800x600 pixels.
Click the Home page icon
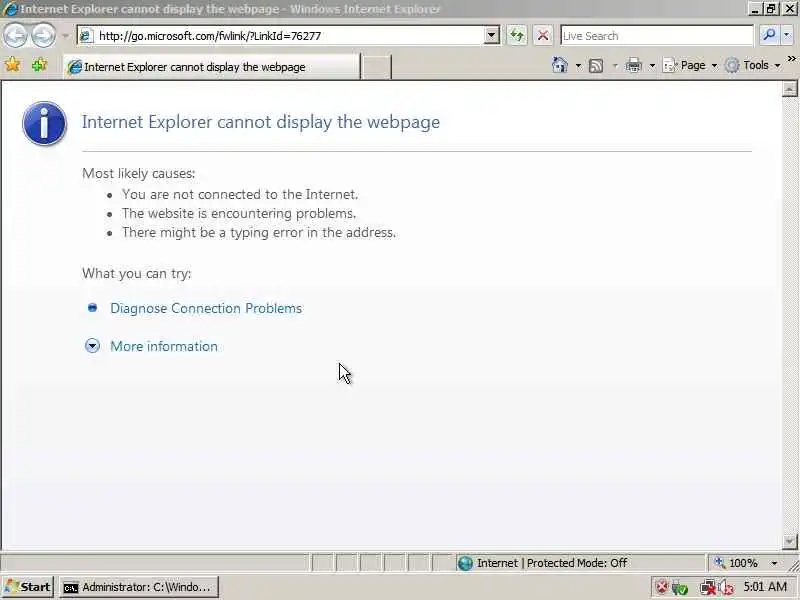pyautogui.click(x=560, y=65)
